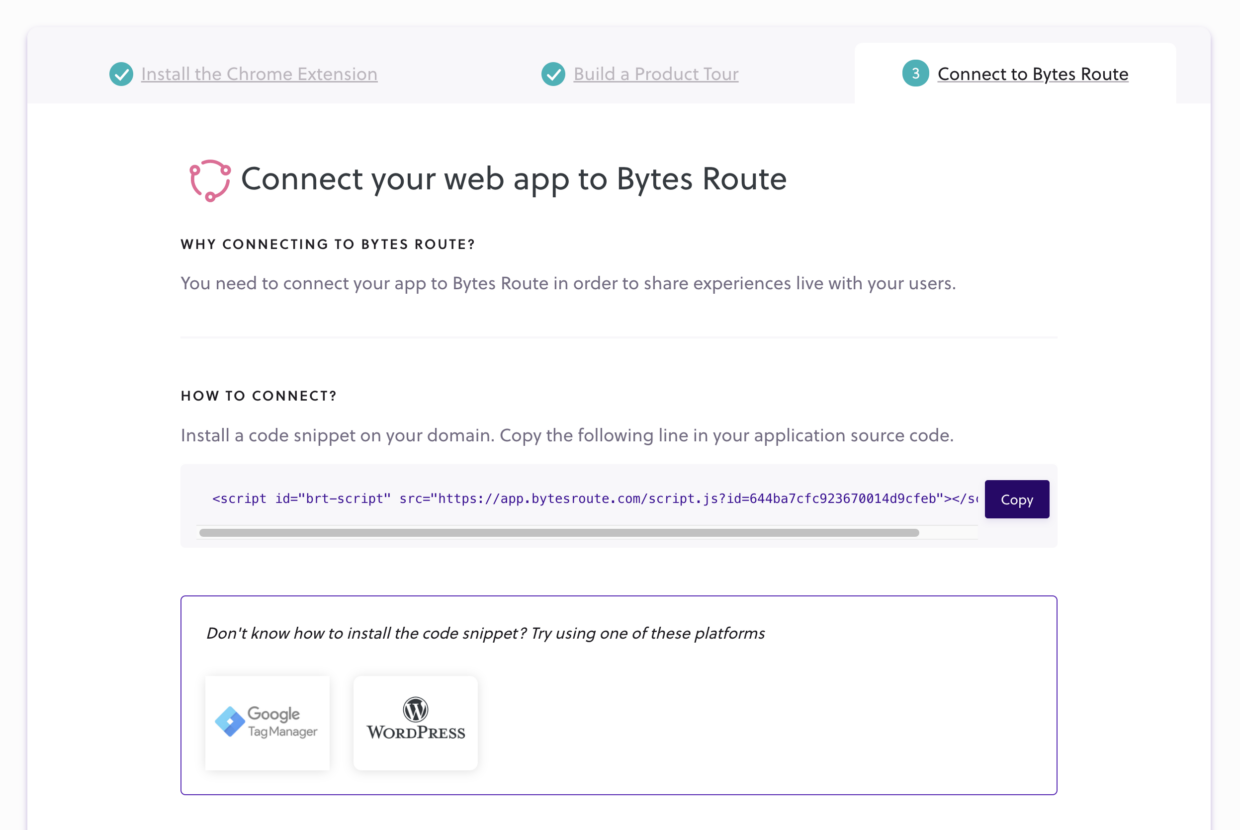Click the Connect to Bytes Route link
This screenshot has height=830, width=1240.
(1032, 73)
